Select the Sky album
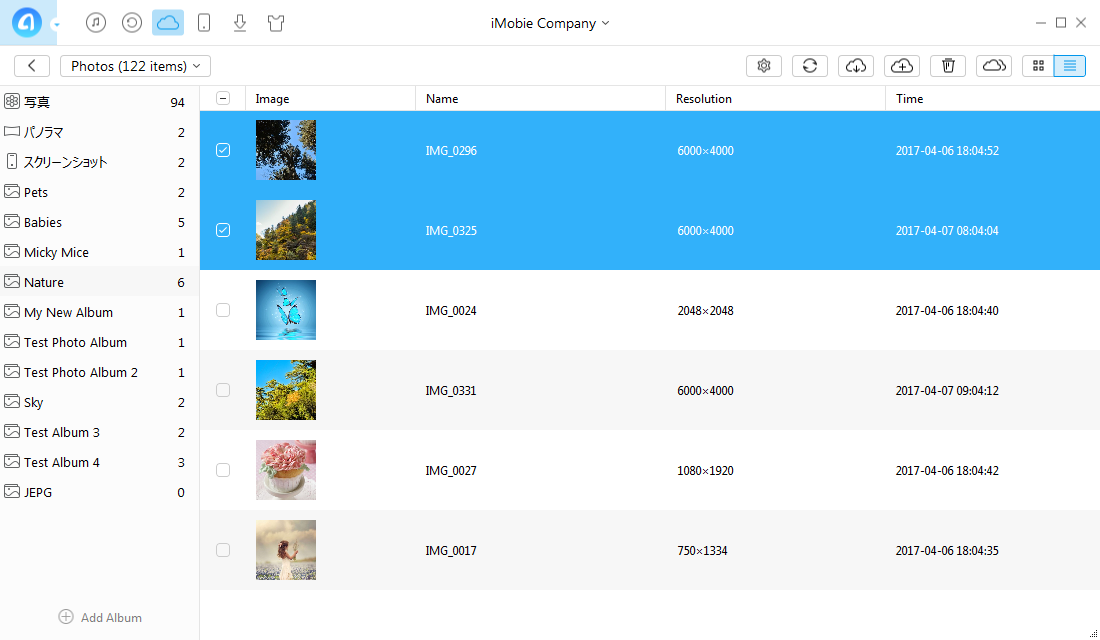 pos(100,402)
